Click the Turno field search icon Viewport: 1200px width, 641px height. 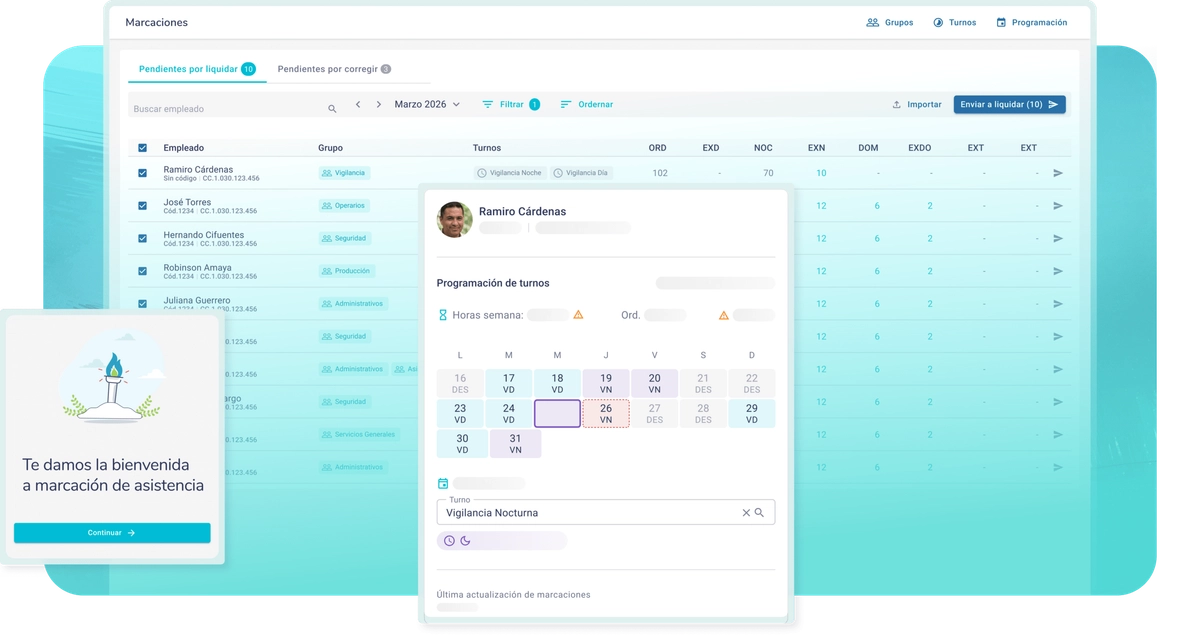coord(759,513)
